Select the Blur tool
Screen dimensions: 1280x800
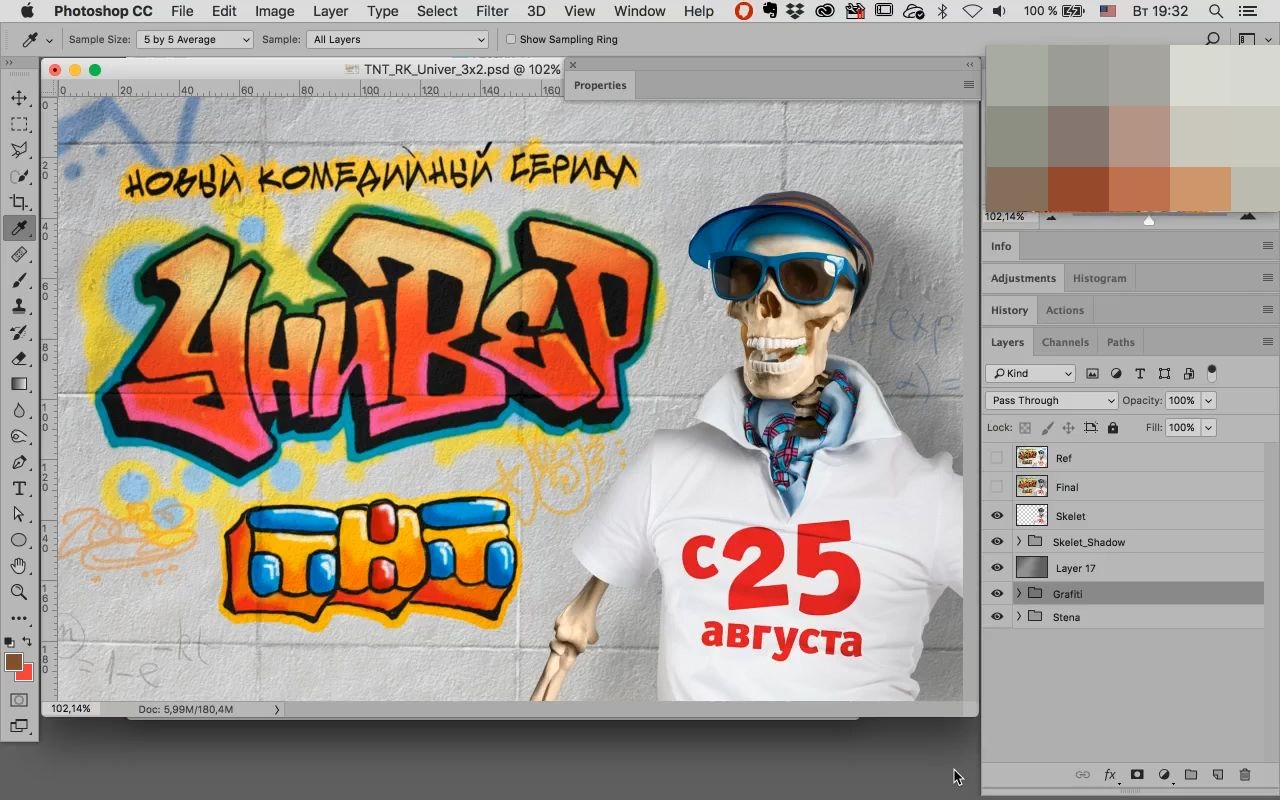point(19,410)
